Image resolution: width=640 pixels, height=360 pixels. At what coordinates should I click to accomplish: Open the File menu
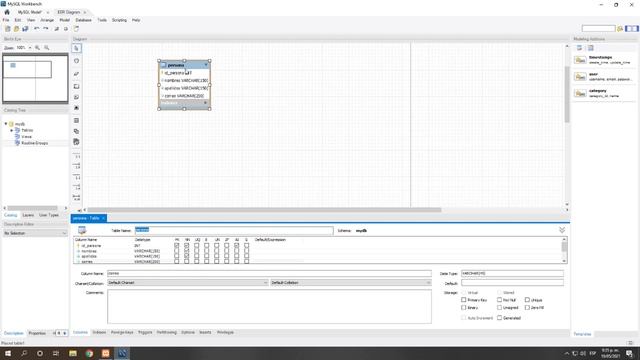tap(6, 20)
